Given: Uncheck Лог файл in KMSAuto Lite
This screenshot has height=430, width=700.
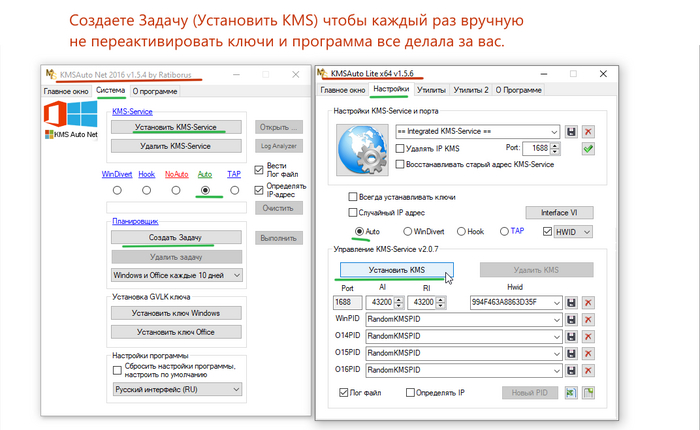Looking at the screenshot, I should coord(343,392).
